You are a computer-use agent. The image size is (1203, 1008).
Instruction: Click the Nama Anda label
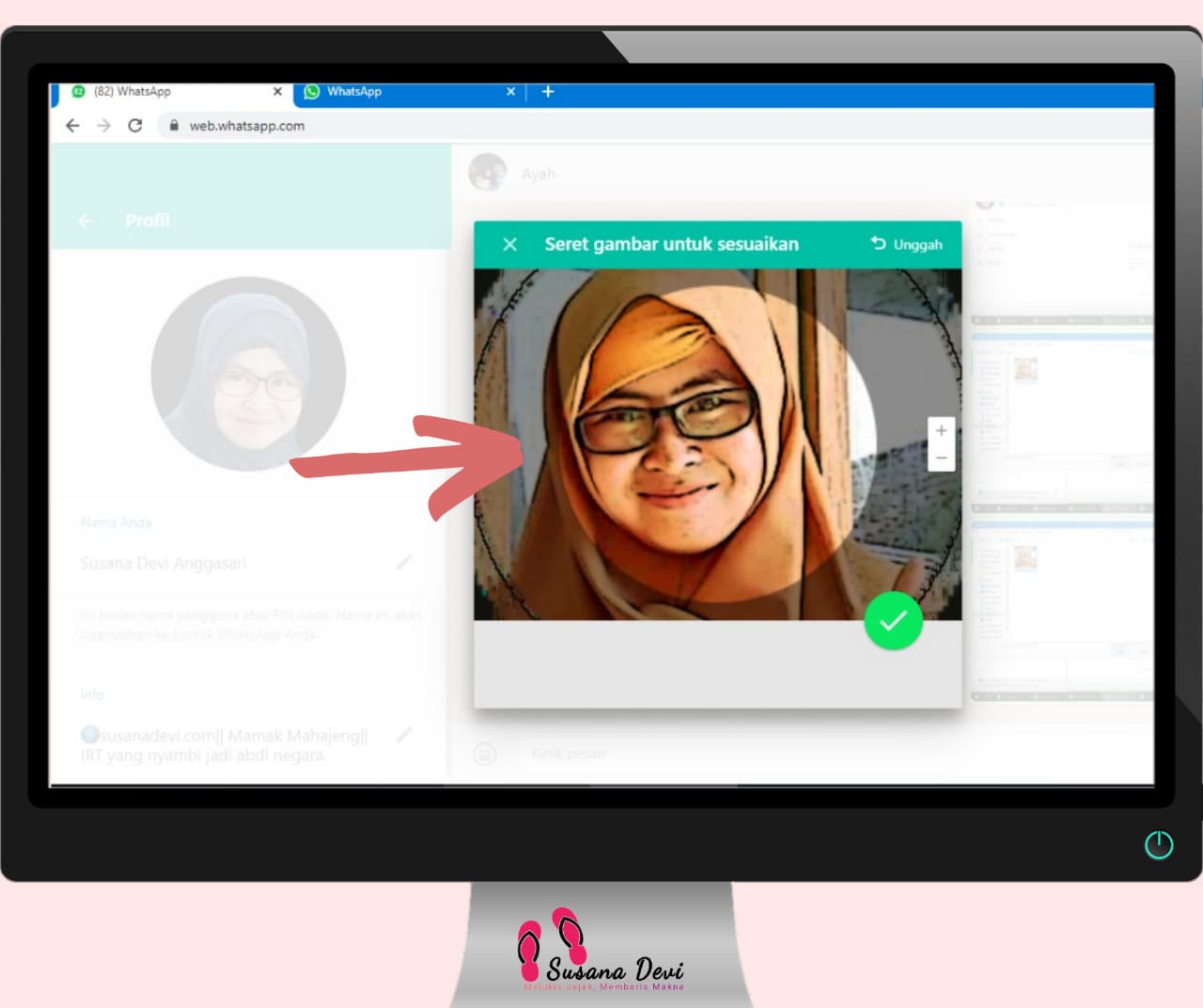[x=116, y=522]
